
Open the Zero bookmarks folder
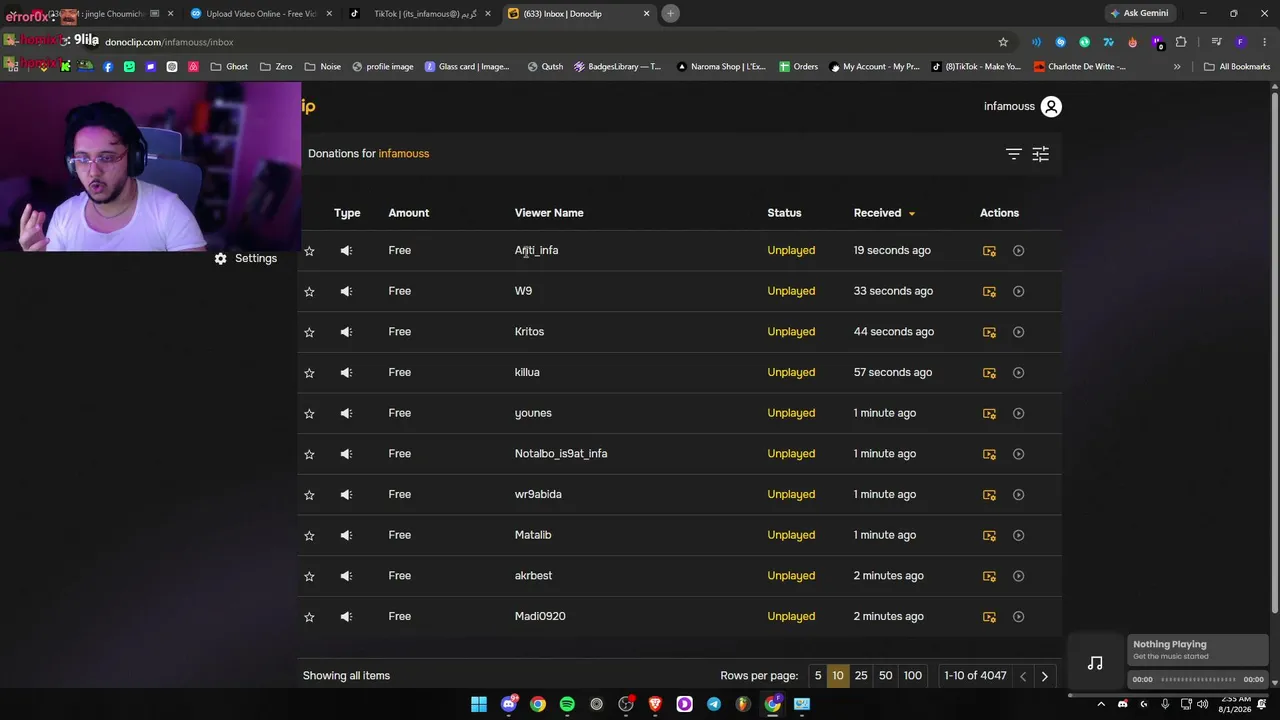[x=276, y=67]
